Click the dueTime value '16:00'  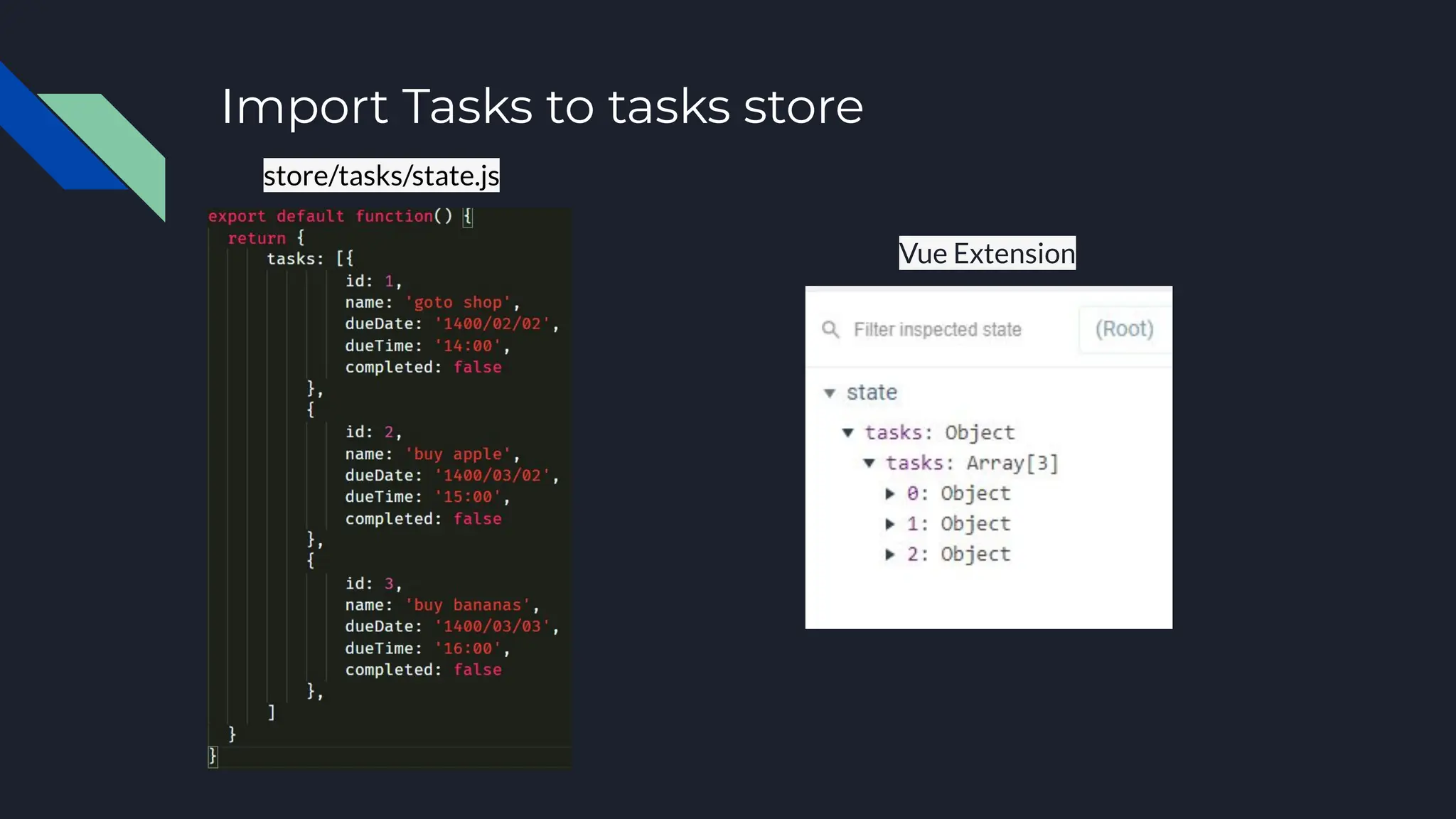(x=468, y=648)
